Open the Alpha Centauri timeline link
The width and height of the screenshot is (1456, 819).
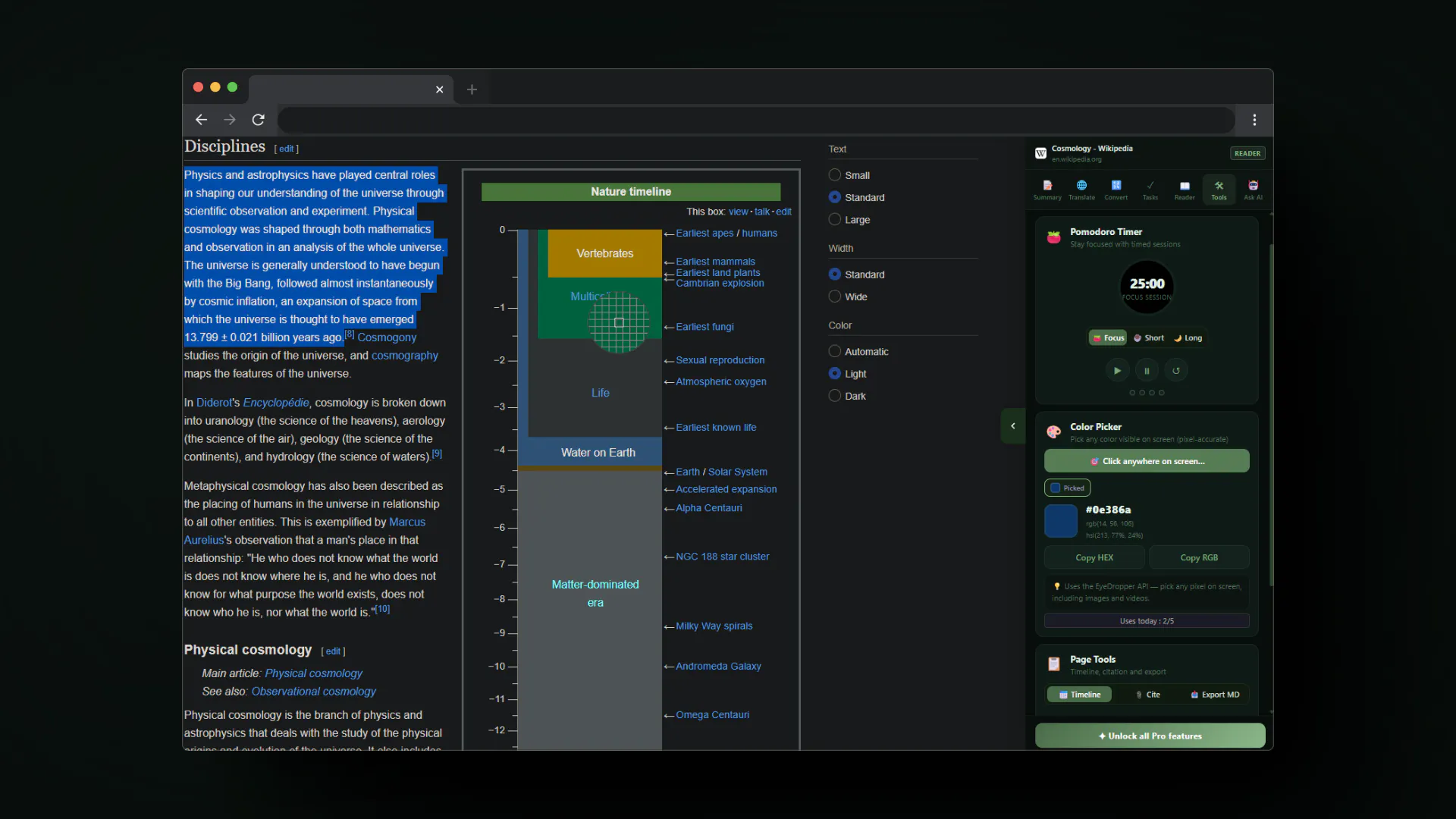click(x=709, y=508)
